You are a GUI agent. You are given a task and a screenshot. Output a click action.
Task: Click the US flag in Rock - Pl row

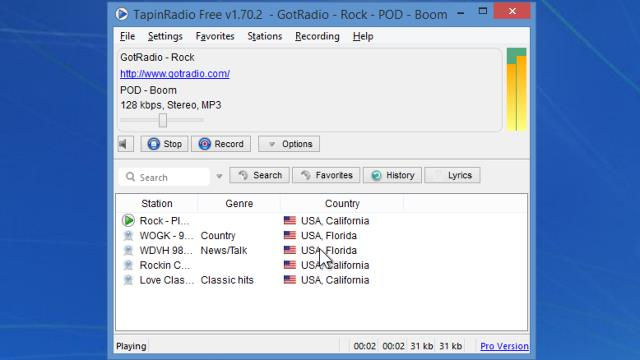pos(290,220)
